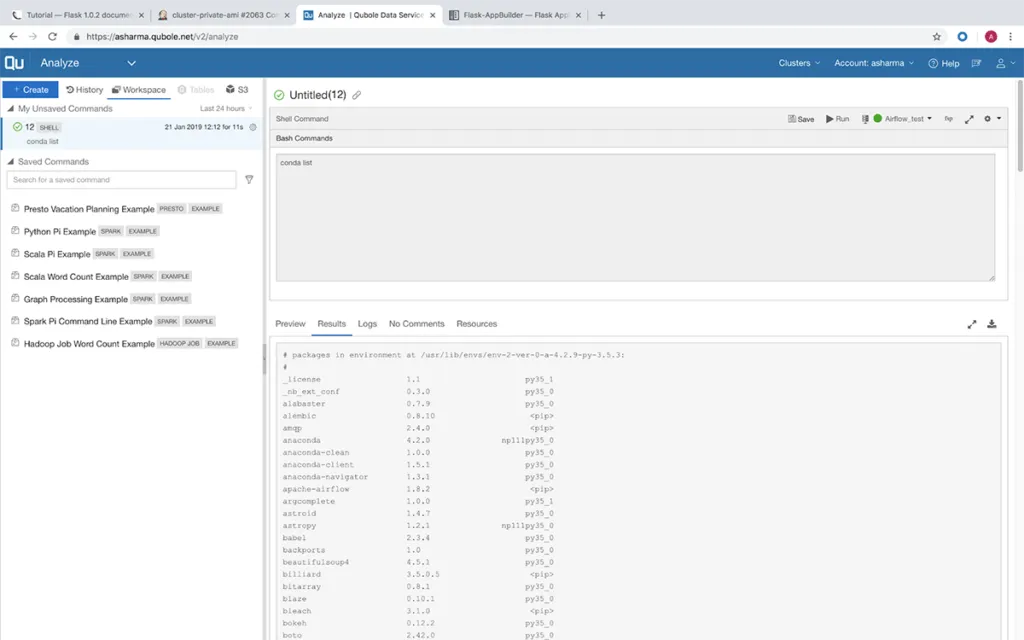This screenshot has height=640, width=1024.
Task: Click the icon beside Hadoop Job Word Count Example
Action: click(x=15, y=343)
